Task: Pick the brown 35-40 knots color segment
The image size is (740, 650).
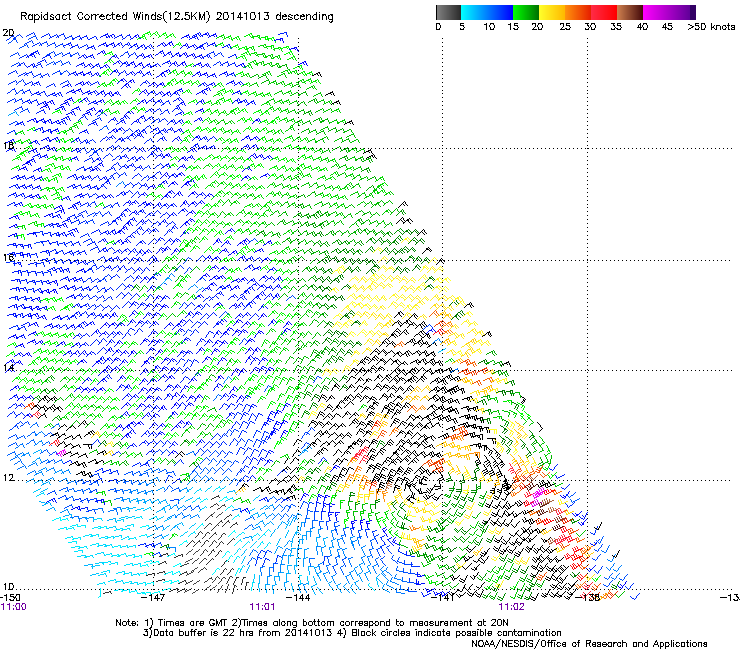Action: pos(630,12)
